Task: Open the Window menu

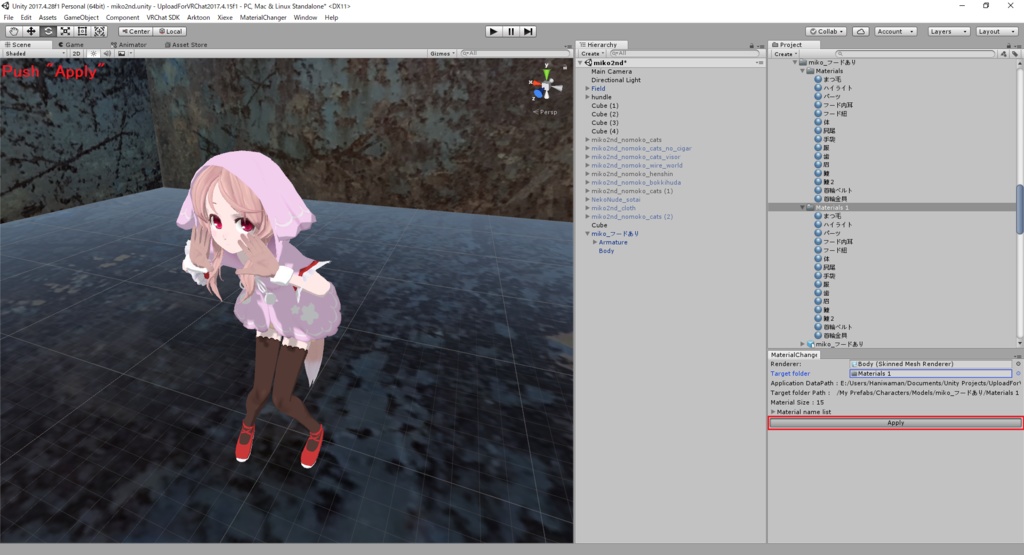Action: [305, 18]
